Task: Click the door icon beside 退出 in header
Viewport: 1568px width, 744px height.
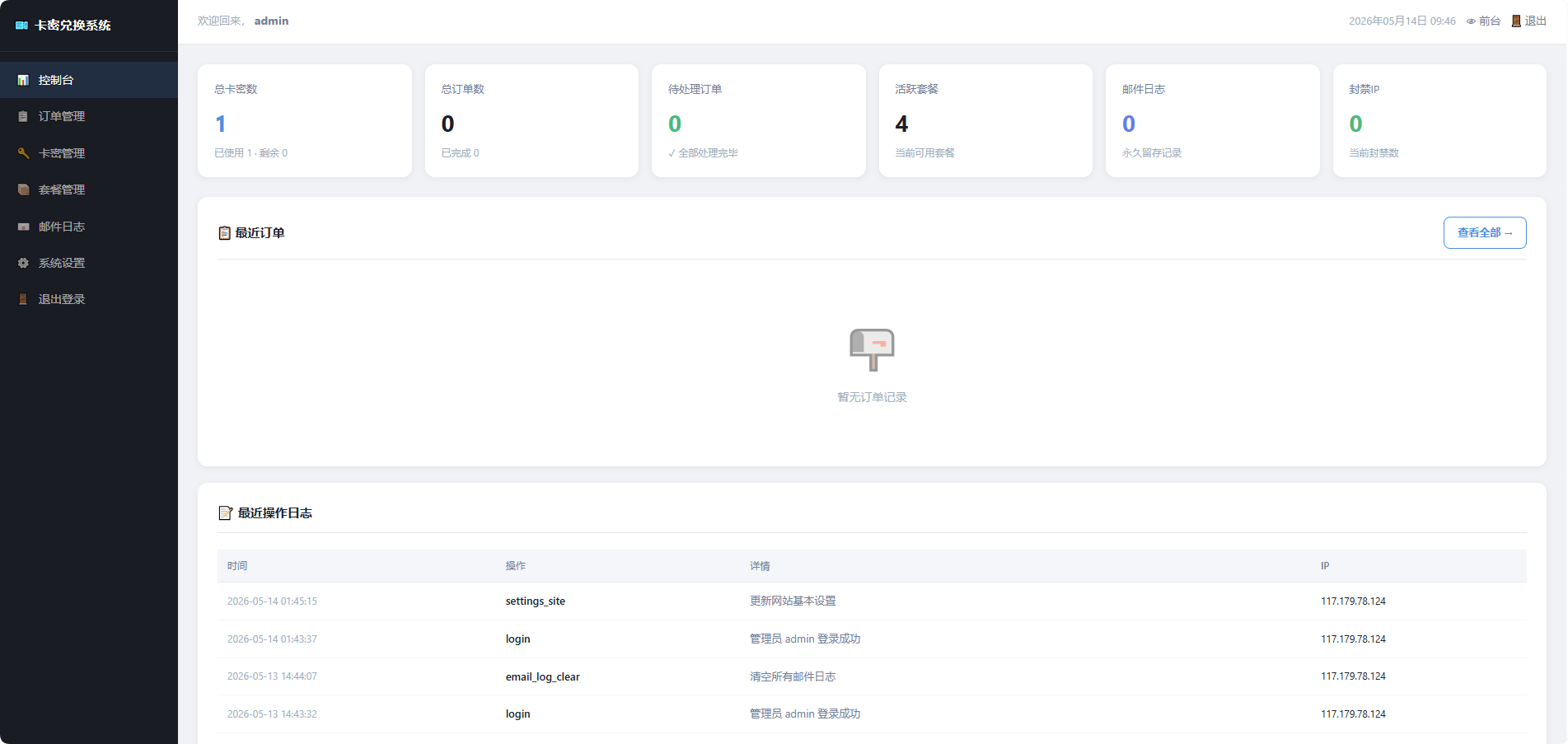Action: click(x=1516, y=21)
